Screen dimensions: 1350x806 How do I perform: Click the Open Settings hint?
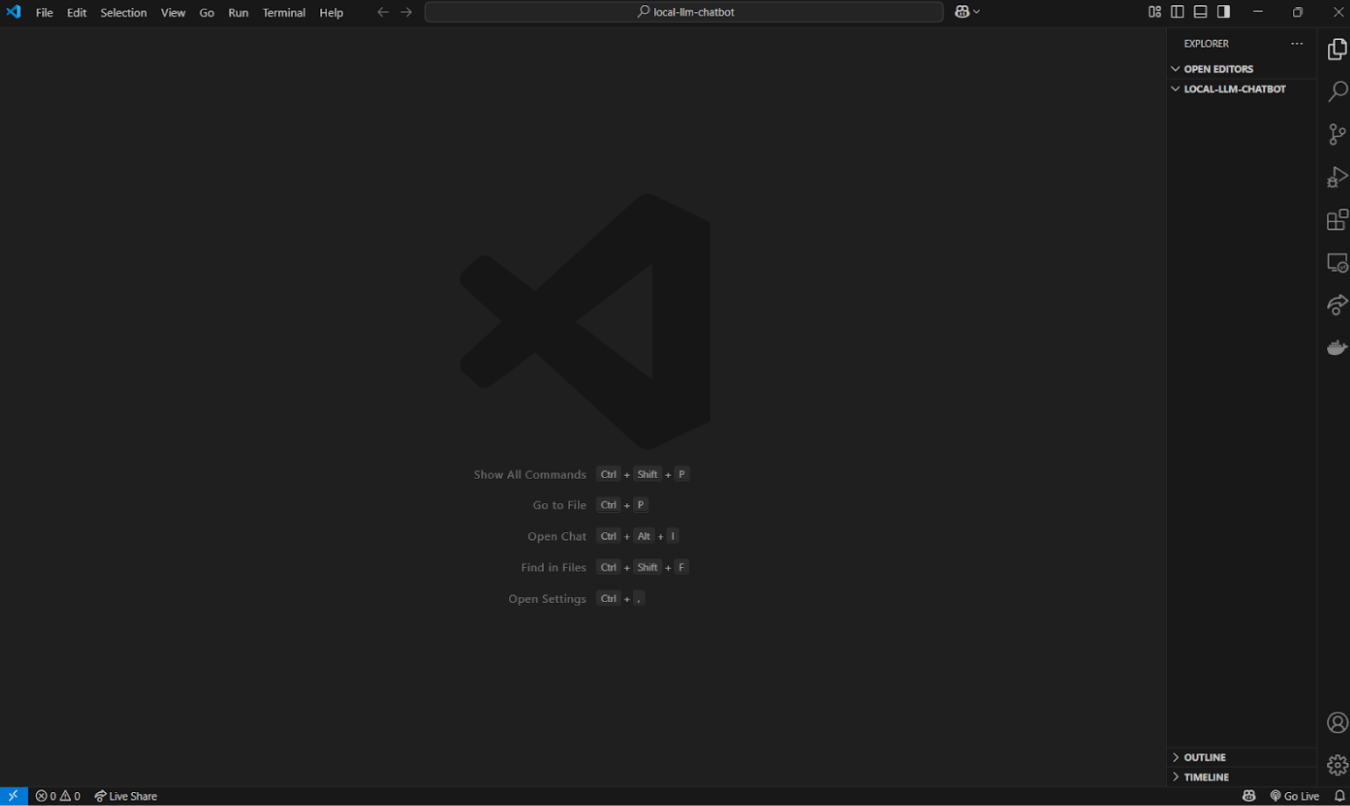click(577, 598)
